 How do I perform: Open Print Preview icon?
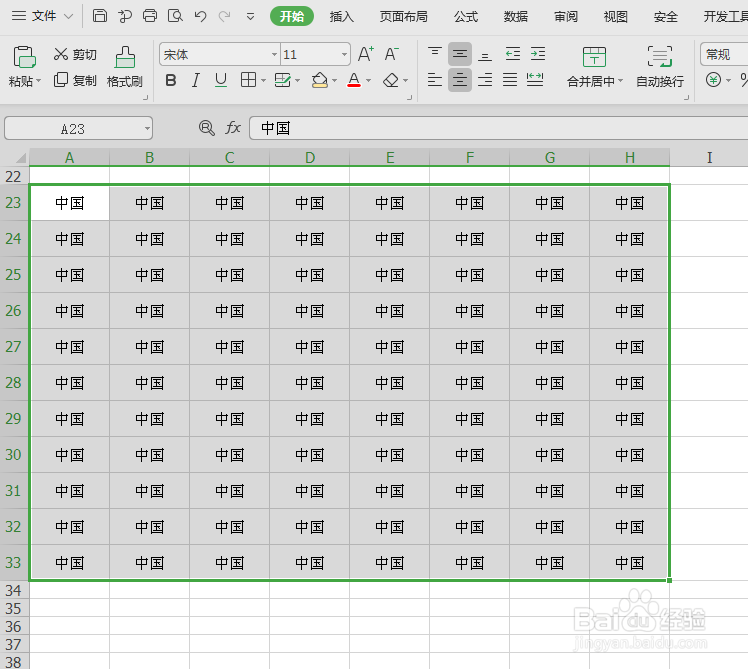pyautogui.click(x=175, y=16)
